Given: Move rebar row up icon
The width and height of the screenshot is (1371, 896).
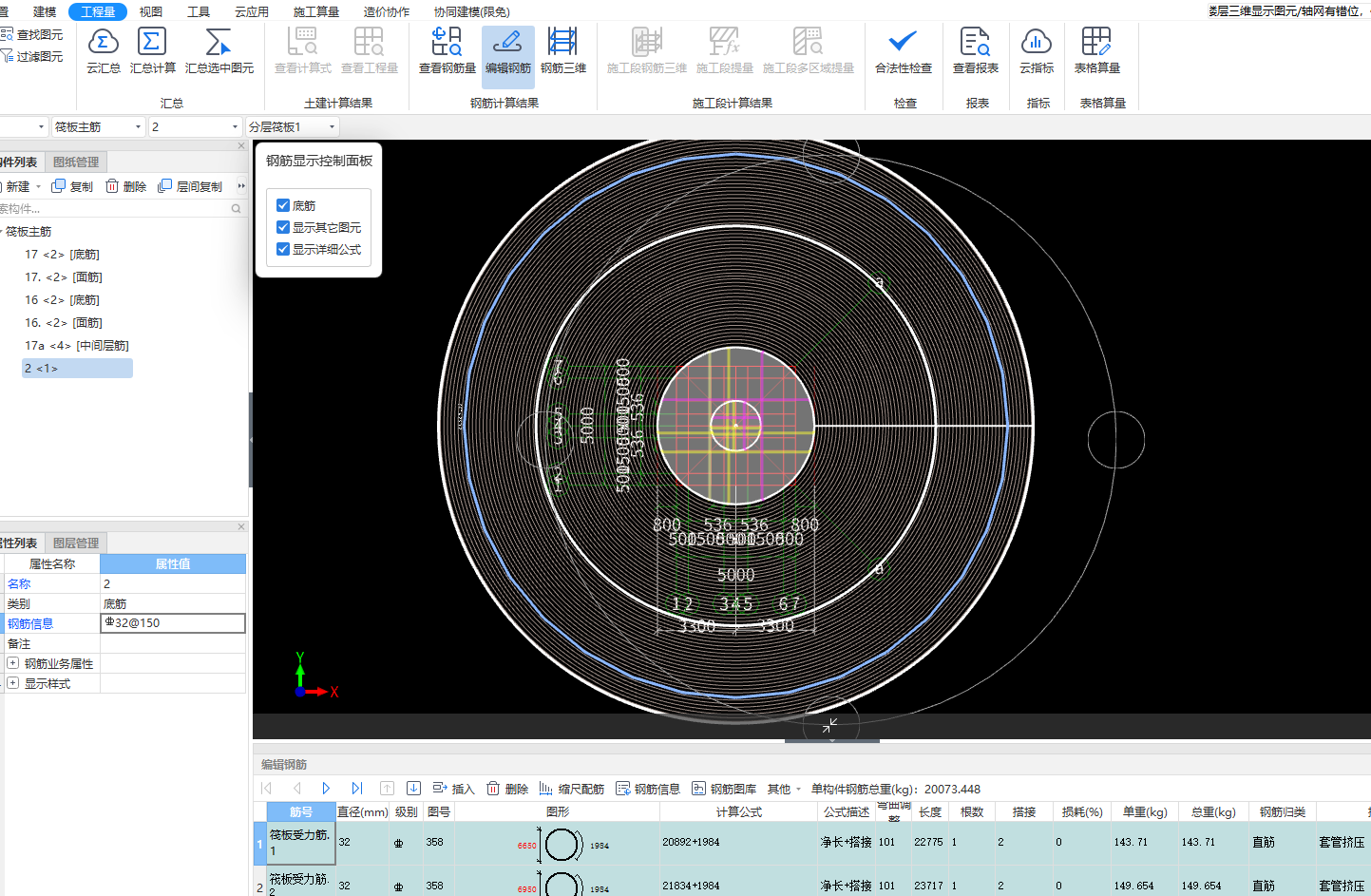Looking at the screenshot, I should coord(387,788).
